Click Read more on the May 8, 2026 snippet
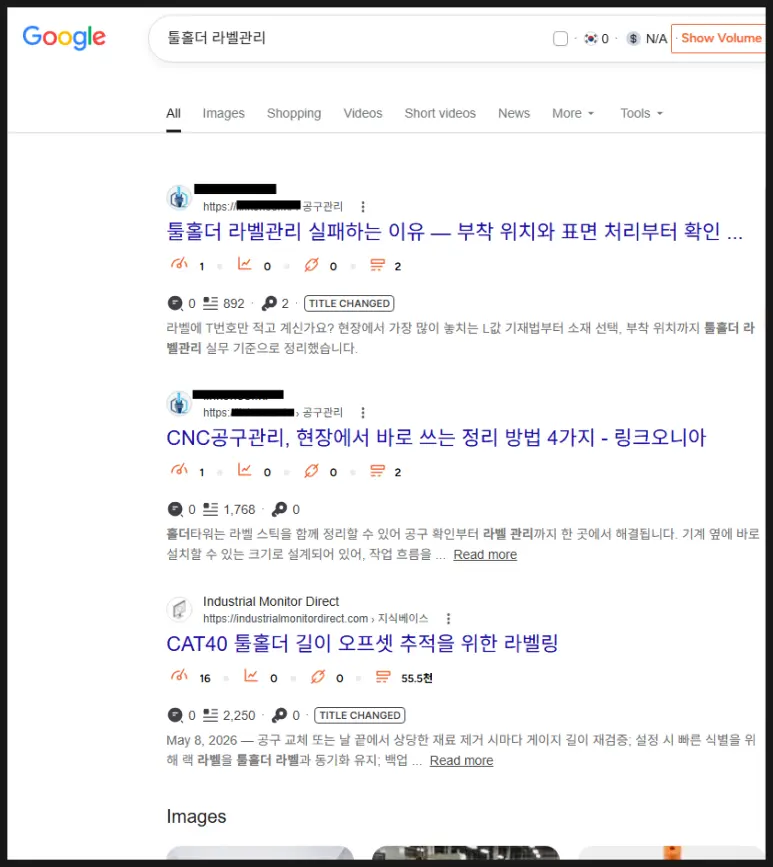Viewport: 773px width, 867px height. (461, 761)
